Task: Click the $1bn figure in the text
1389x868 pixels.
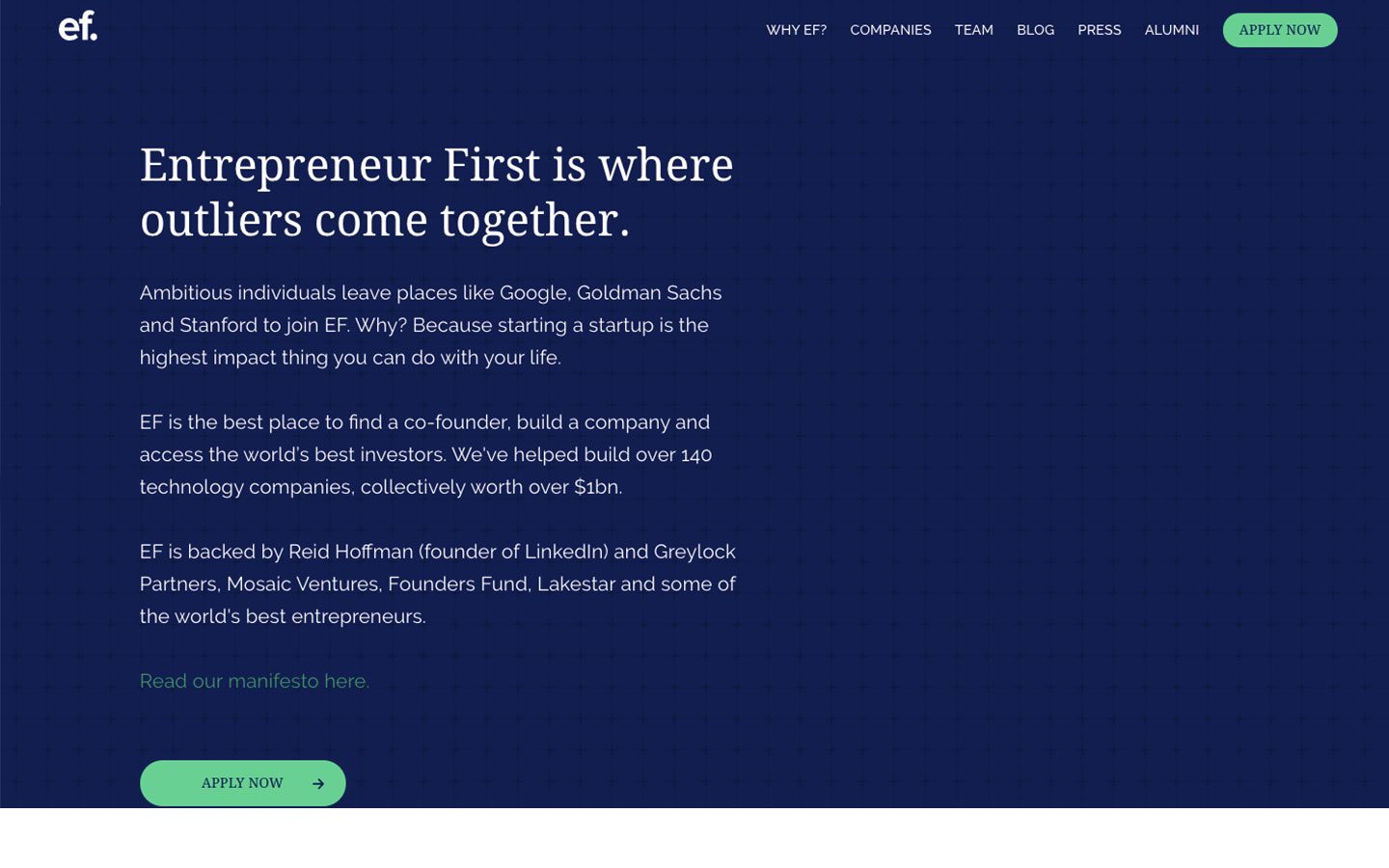Action: click(597, 487)
